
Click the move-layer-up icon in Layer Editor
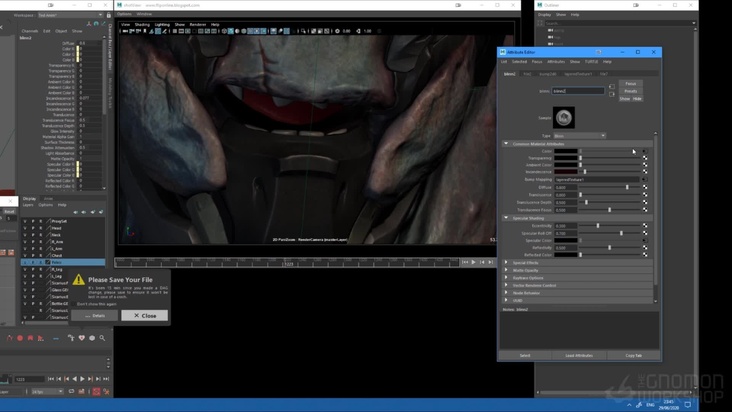[x=76, y=212]
